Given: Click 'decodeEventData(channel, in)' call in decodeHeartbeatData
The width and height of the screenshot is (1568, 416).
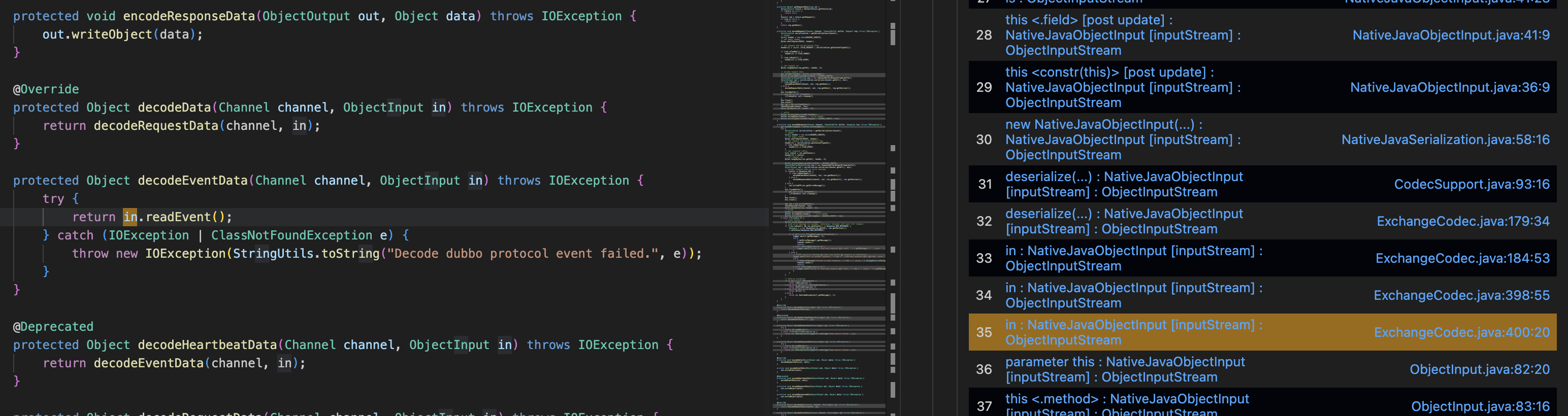Looking at the screenshot, I should (196, 363).
